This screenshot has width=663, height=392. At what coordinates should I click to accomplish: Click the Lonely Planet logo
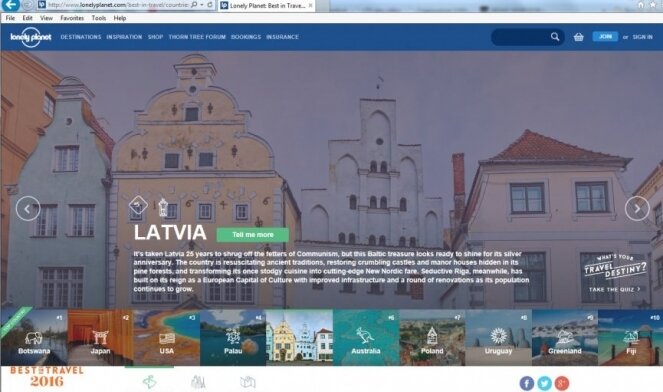click(x=31, y=37)
